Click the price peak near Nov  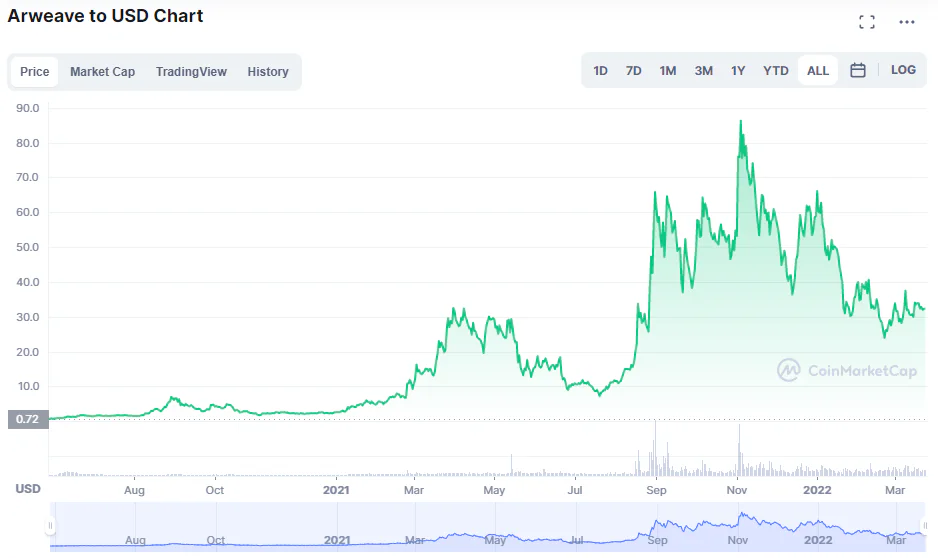pos(741,123)
